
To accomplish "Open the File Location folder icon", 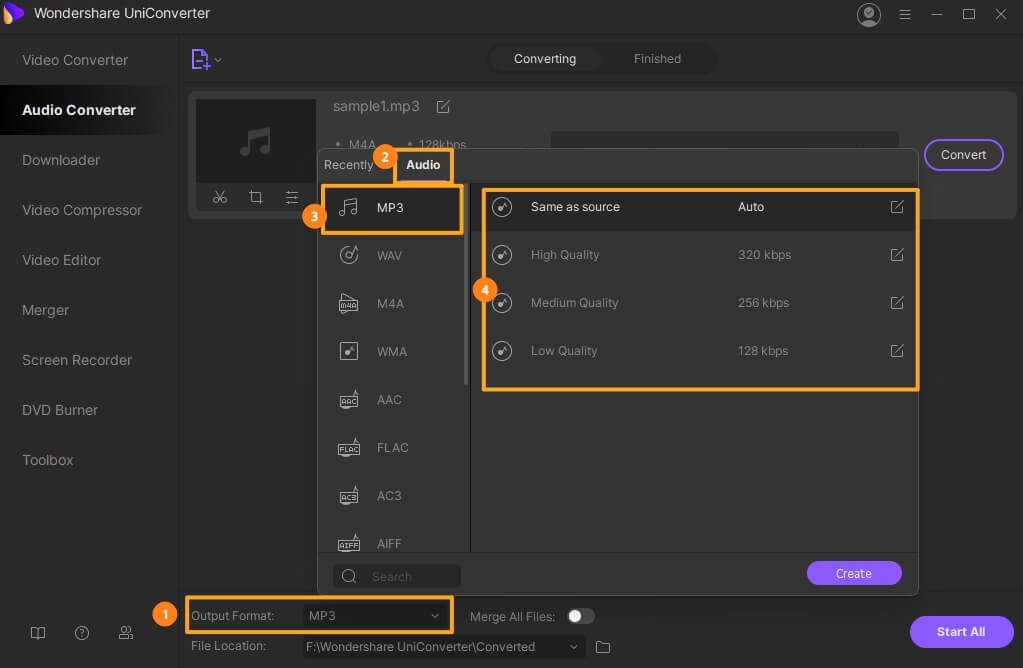I will [x=603, y=647].
